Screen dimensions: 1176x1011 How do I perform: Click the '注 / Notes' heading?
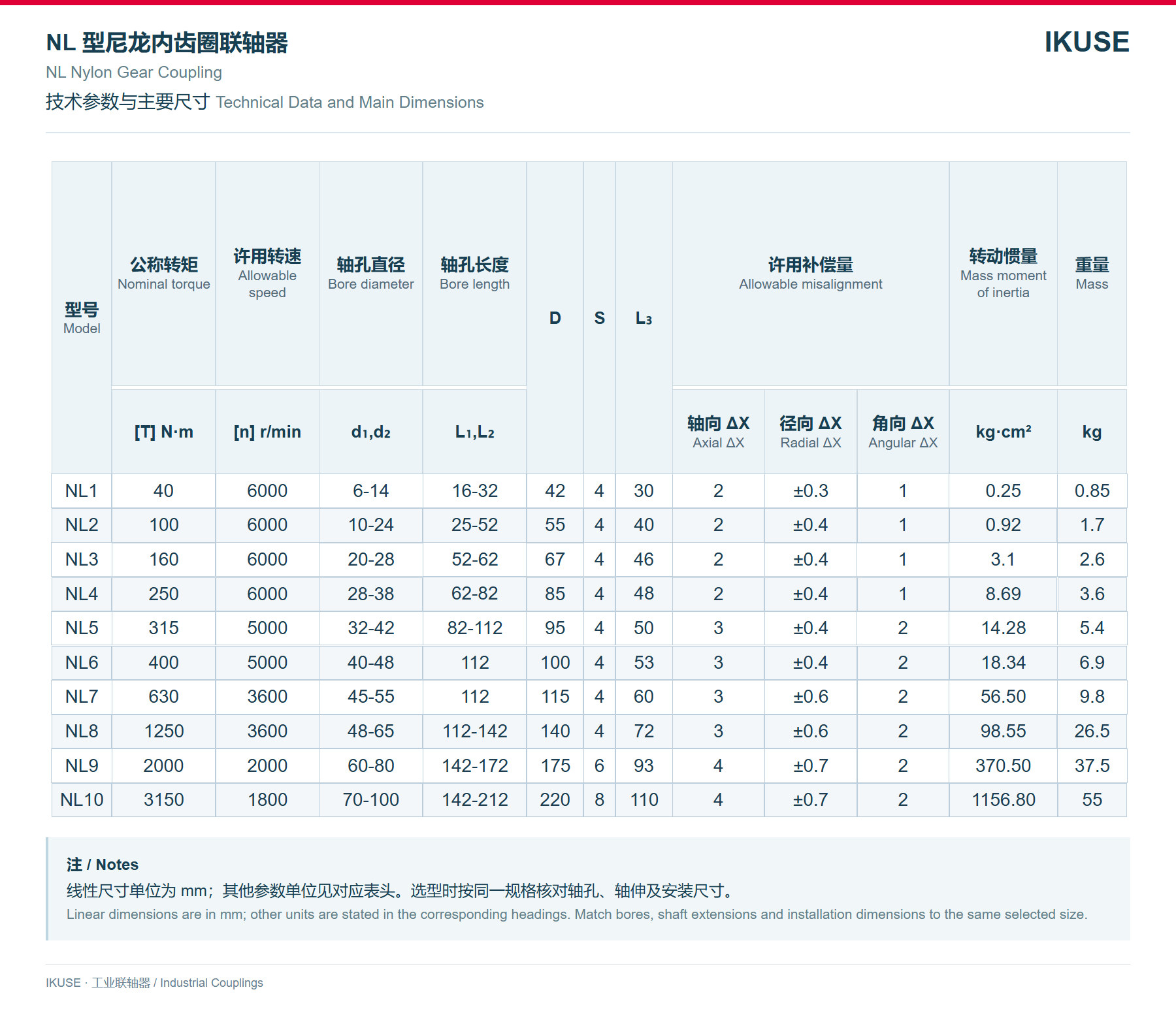coord(103,865)
